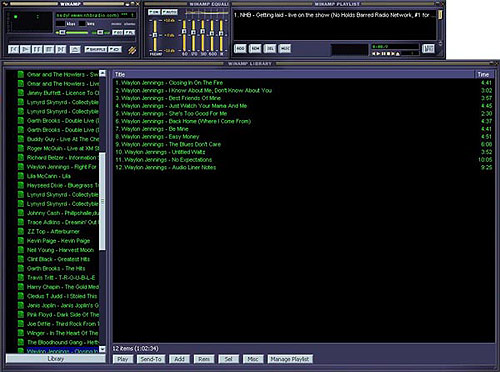Viewport: 500px width, 372px height.
Task: Click the playlist icon beside ZZ Top - Afterburner
Action: click(21, 231)
